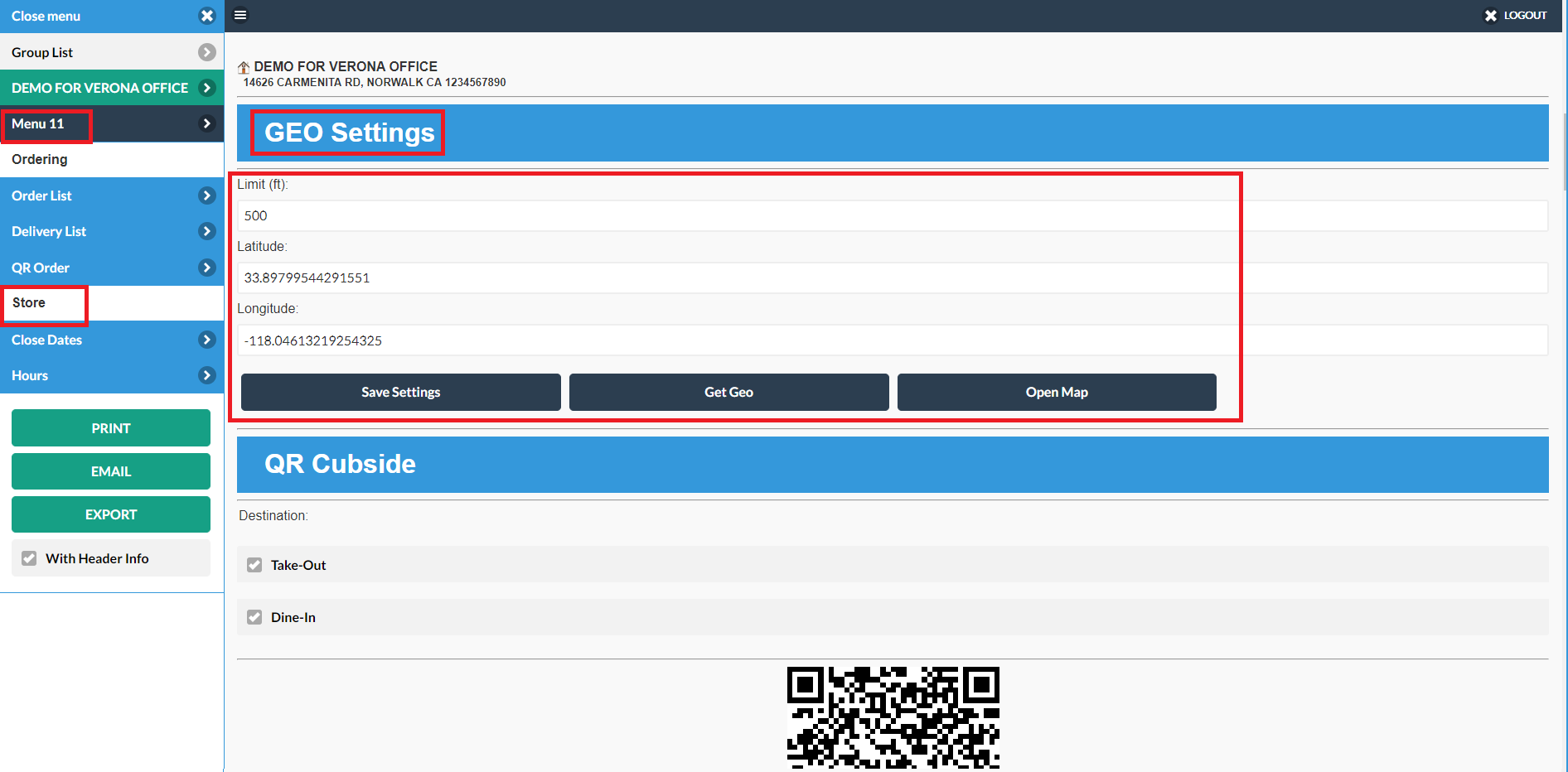Focus the Latitude input field
Image resolution: width=1568 pixels, height=772 pixels.
pyautogui.click(x=893, y=277)
